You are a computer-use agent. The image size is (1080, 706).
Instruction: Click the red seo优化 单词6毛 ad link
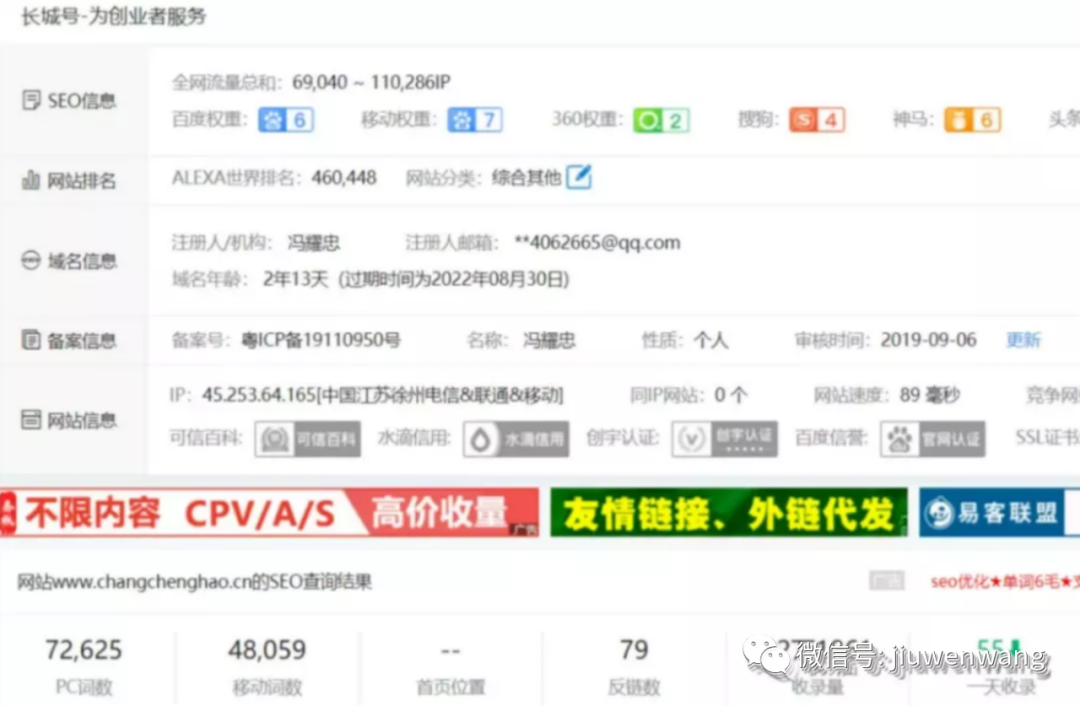1005,582
